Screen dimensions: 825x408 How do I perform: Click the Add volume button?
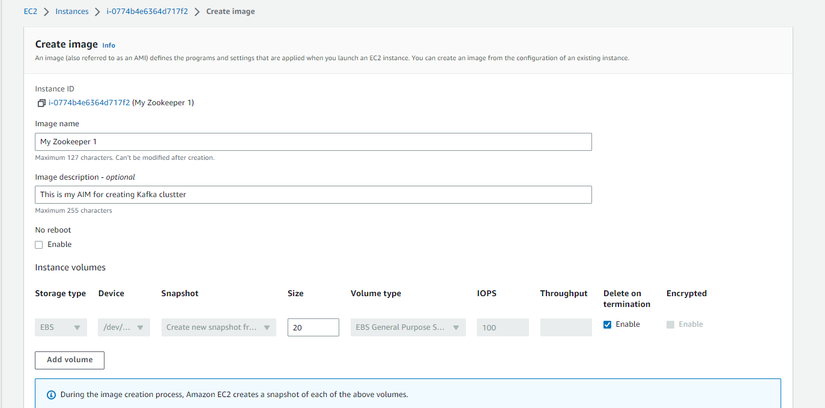69,360
